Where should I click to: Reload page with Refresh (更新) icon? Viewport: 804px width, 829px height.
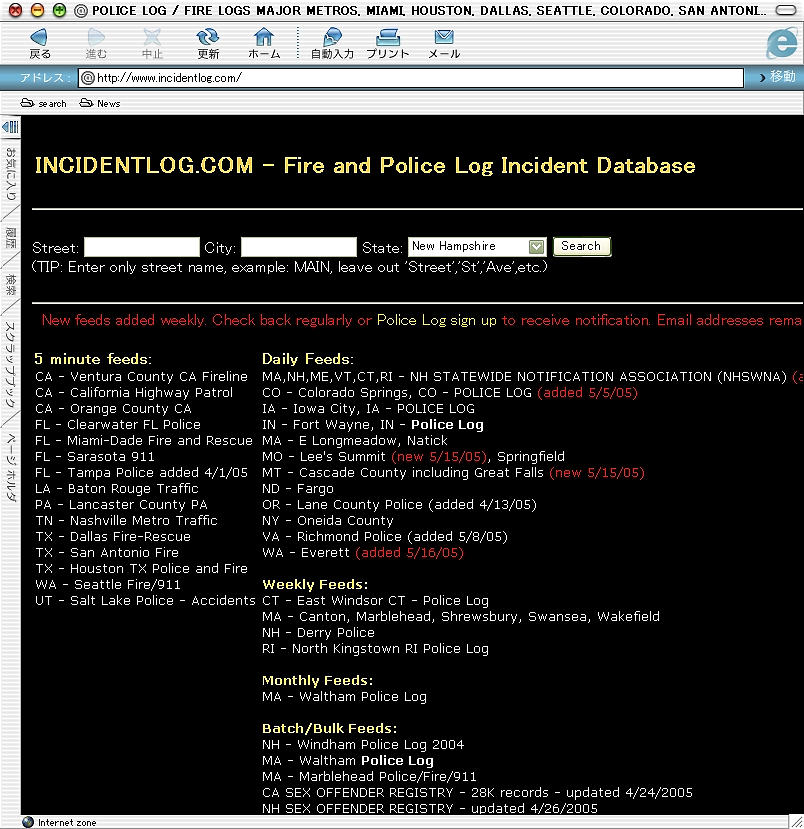click(x=208, y=38)
